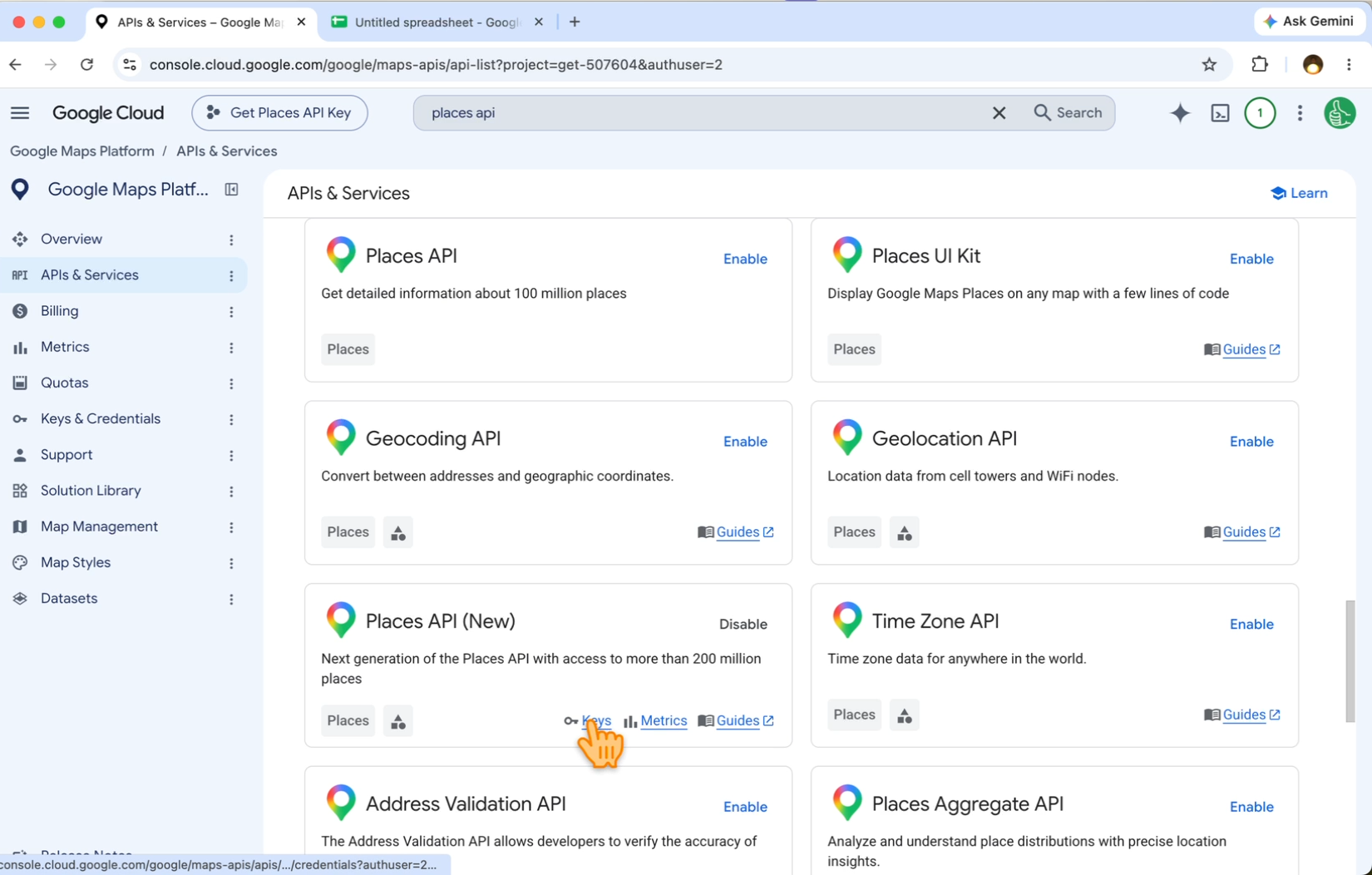The image size is (1372, 875).
Task: Open the console more options kebab menu
Action: point(1300,112)
